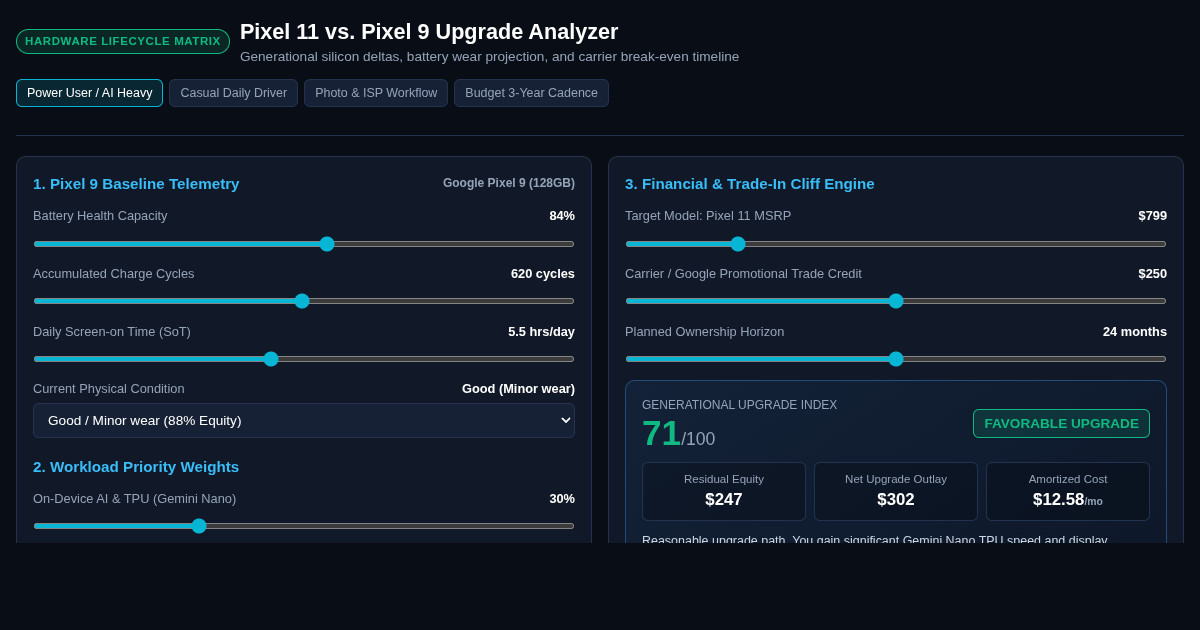Screen dimensions: 1200x630
Task: Switch to Casual Daily Driver preset
Action: pos(233,93)
